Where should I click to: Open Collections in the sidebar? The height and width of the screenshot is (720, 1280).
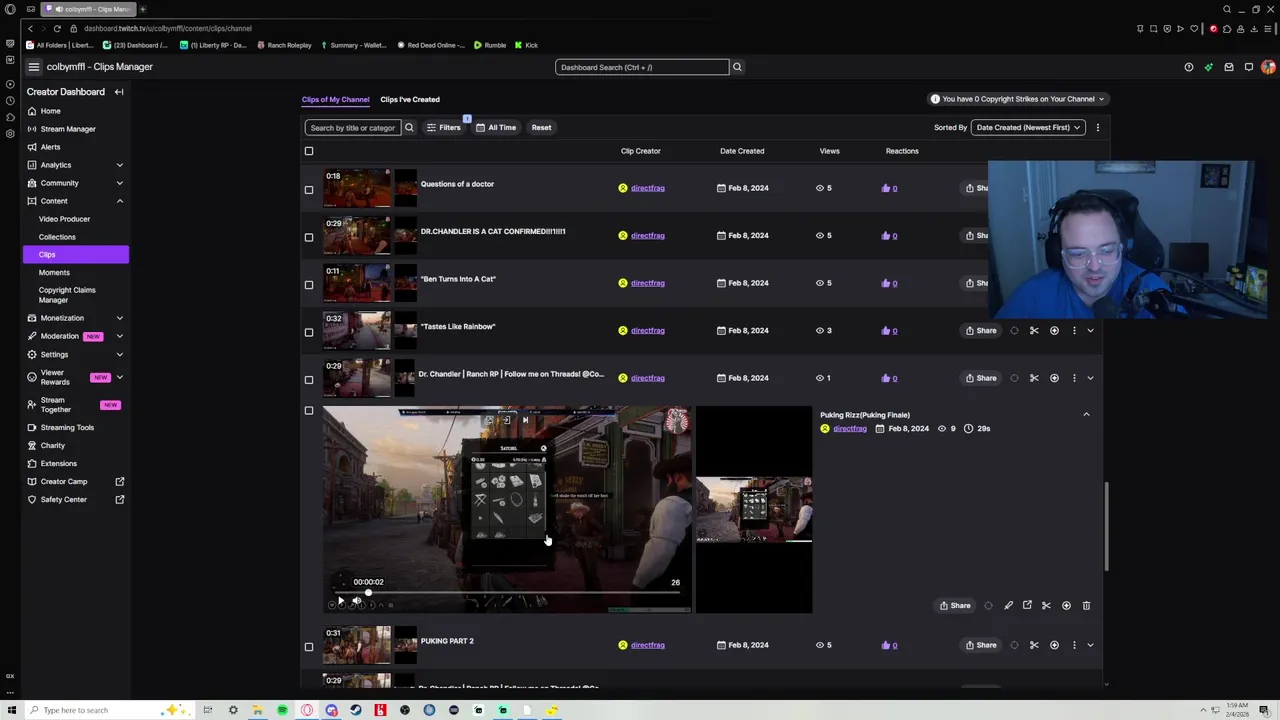click(x=57, y=237)
